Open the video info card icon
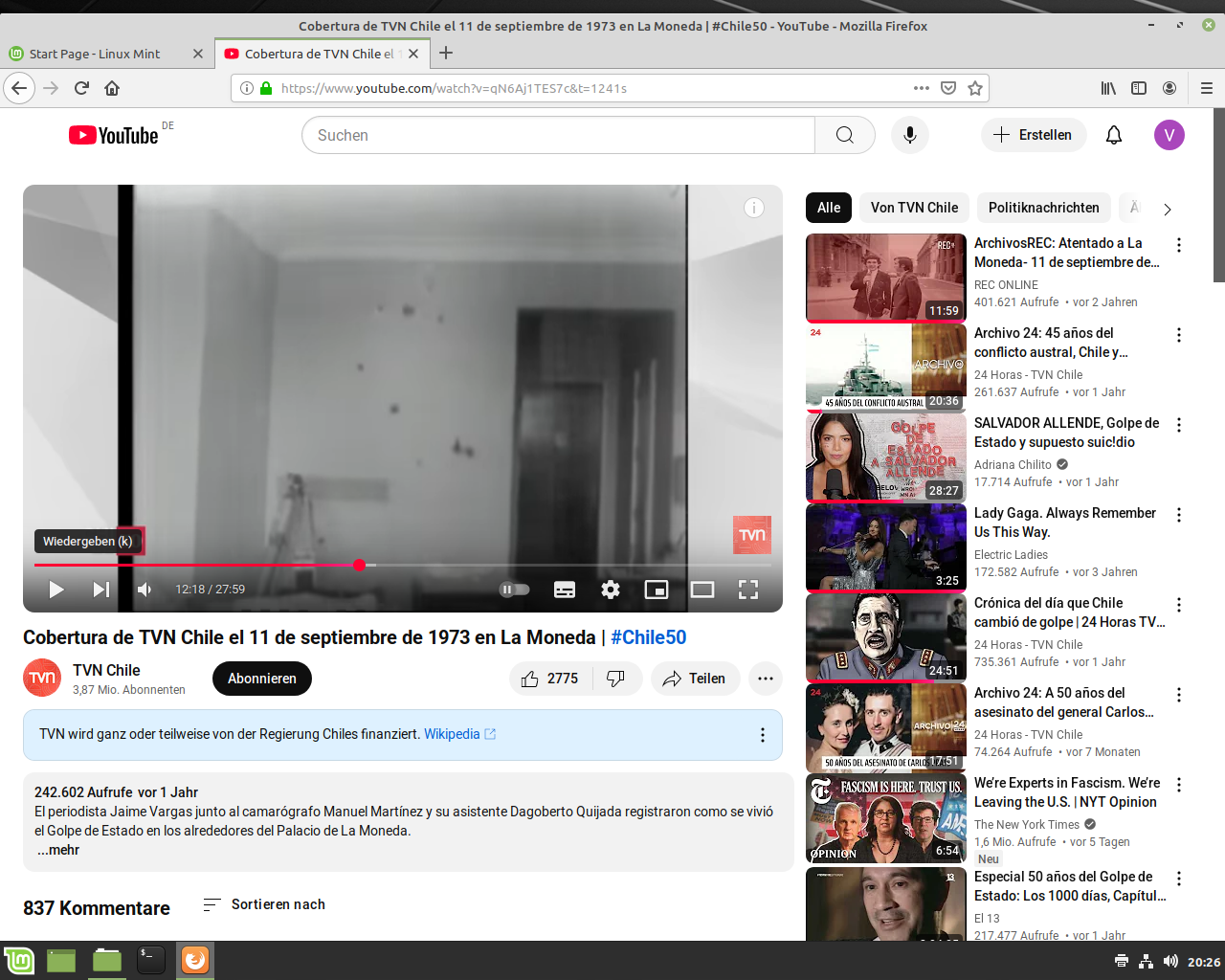1225x980 pixels. [754, 208]
